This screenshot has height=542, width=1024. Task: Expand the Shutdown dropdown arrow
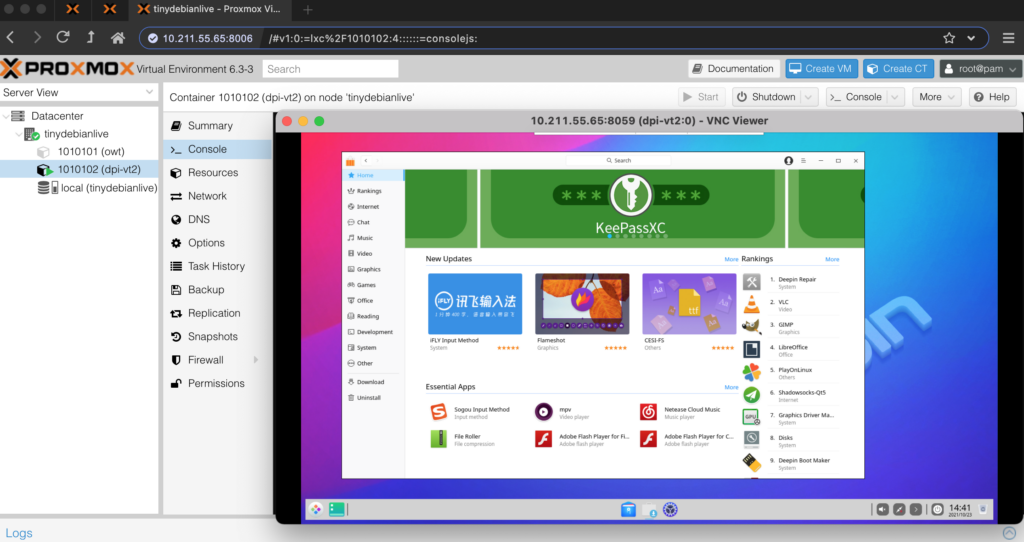[x=808, y=97]
